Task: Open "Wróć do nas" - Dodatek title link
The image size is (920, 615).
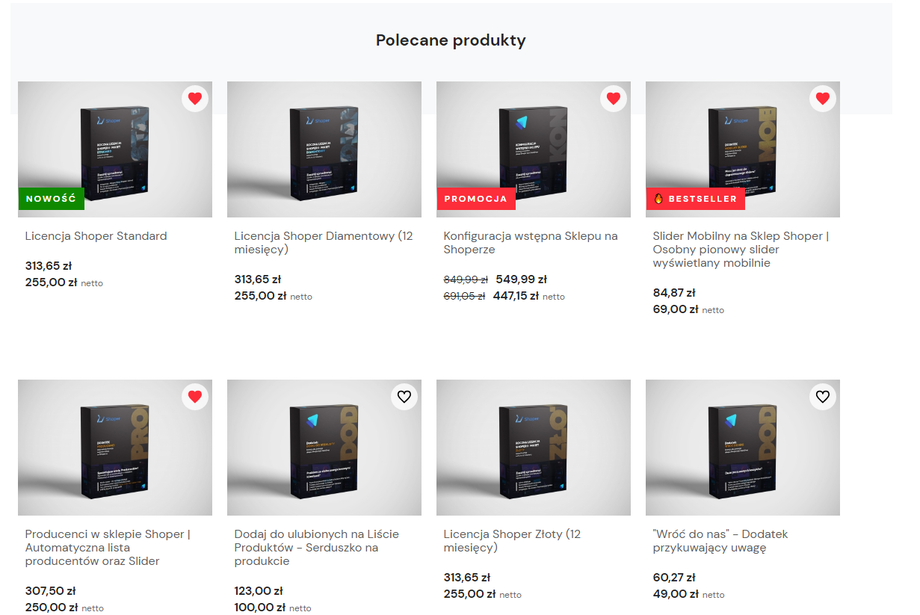Action: point(717,540)
